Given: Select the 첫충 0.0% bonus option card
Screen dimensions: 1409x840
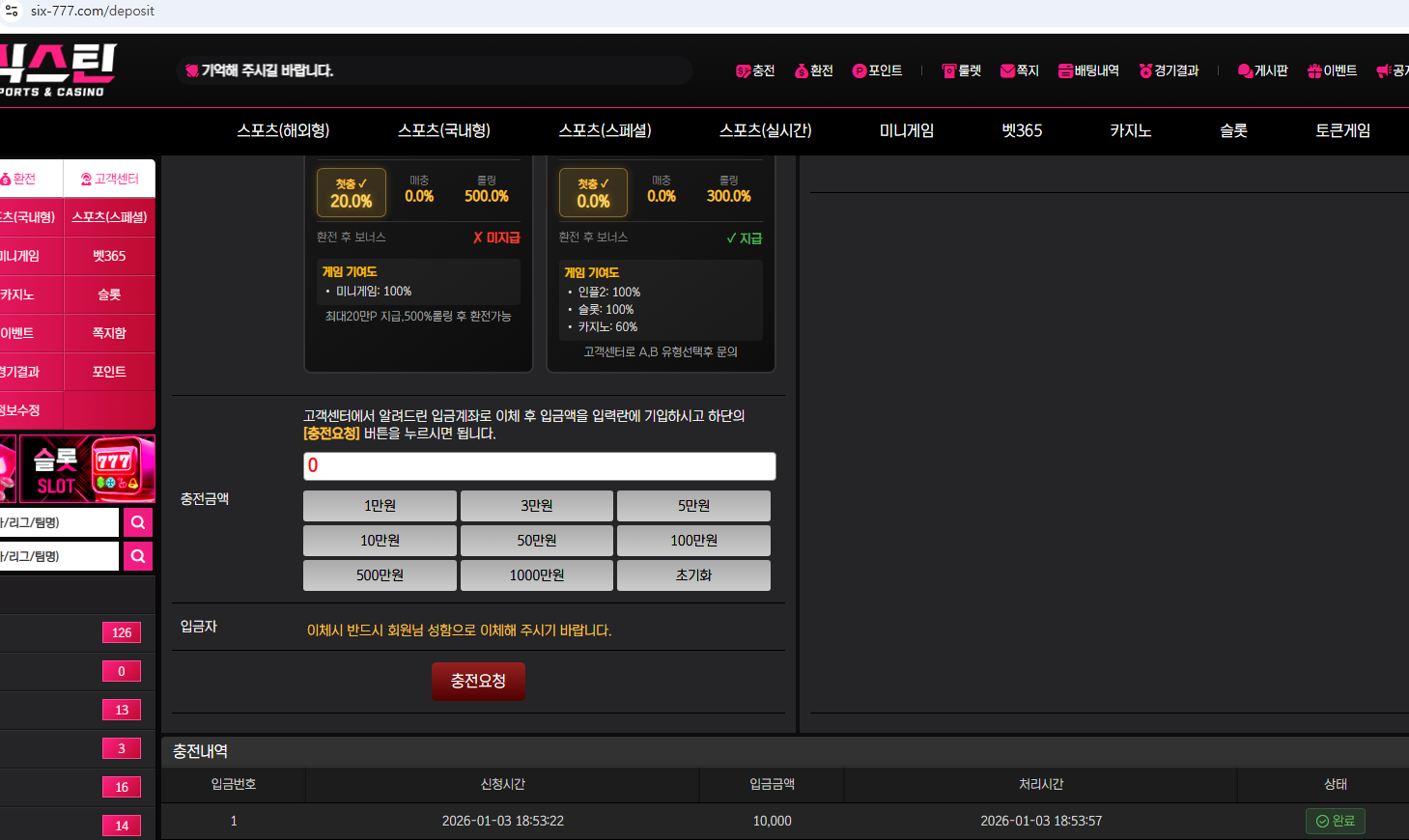Looking at the screenshot, I should pos(593,193).
